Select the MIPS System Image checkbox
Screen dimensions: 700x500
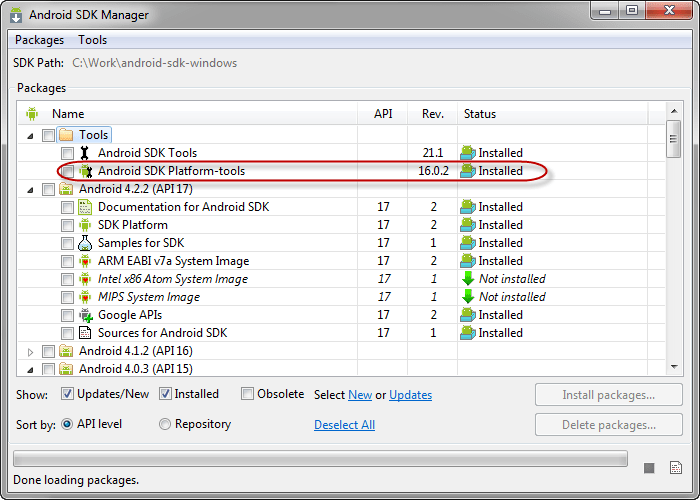(x=67, y=297)
